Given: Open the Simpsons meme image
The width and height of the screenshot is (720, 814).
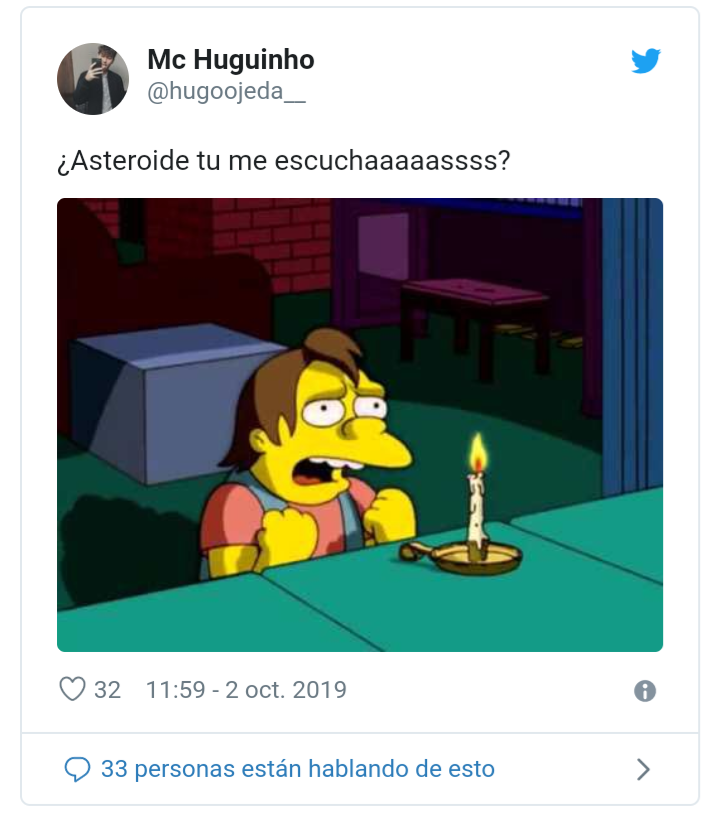Looking at the screenshot, I should click(360, 425).
